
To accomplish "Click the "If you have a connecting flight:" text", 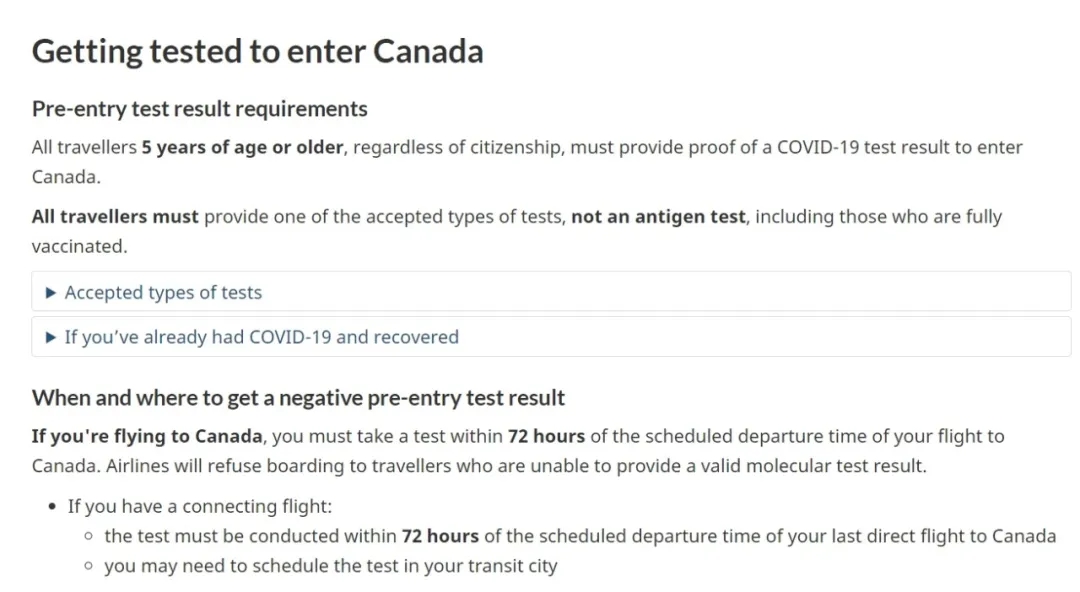I will (200, 507).
